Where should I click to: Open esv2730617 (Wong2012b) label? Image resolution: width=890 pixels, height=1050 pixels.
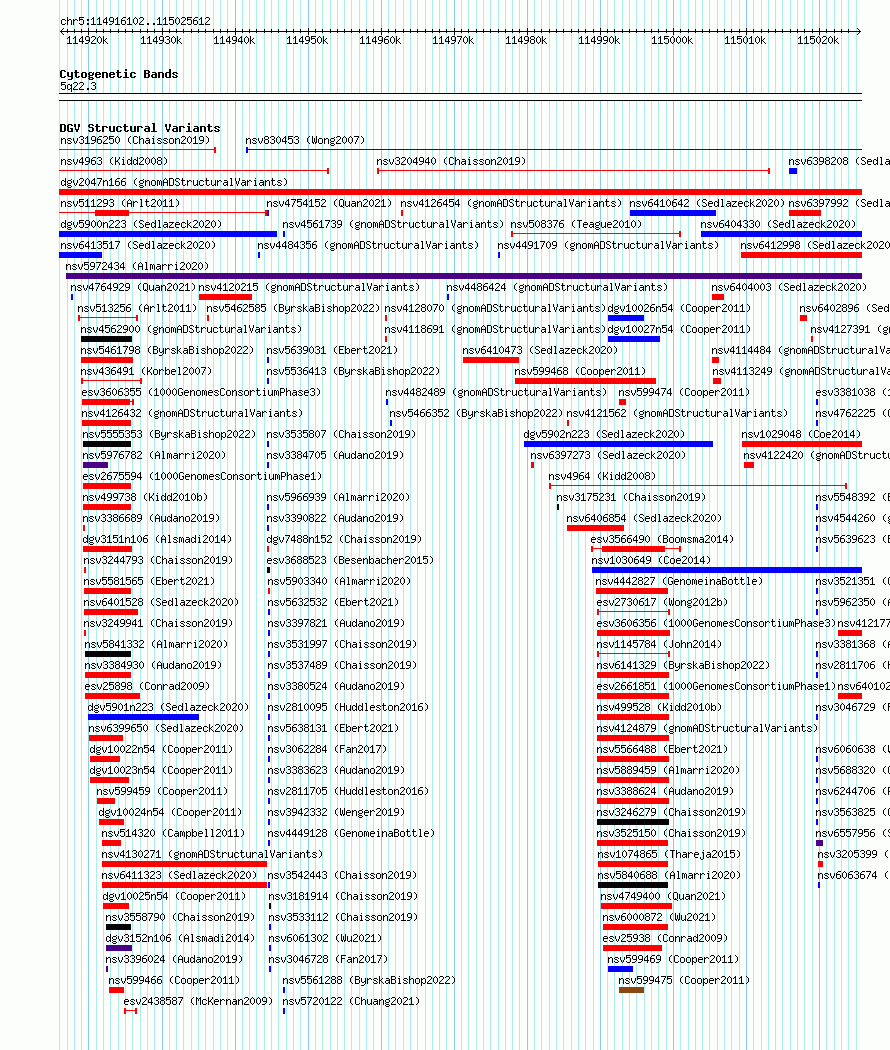(662, 603)
